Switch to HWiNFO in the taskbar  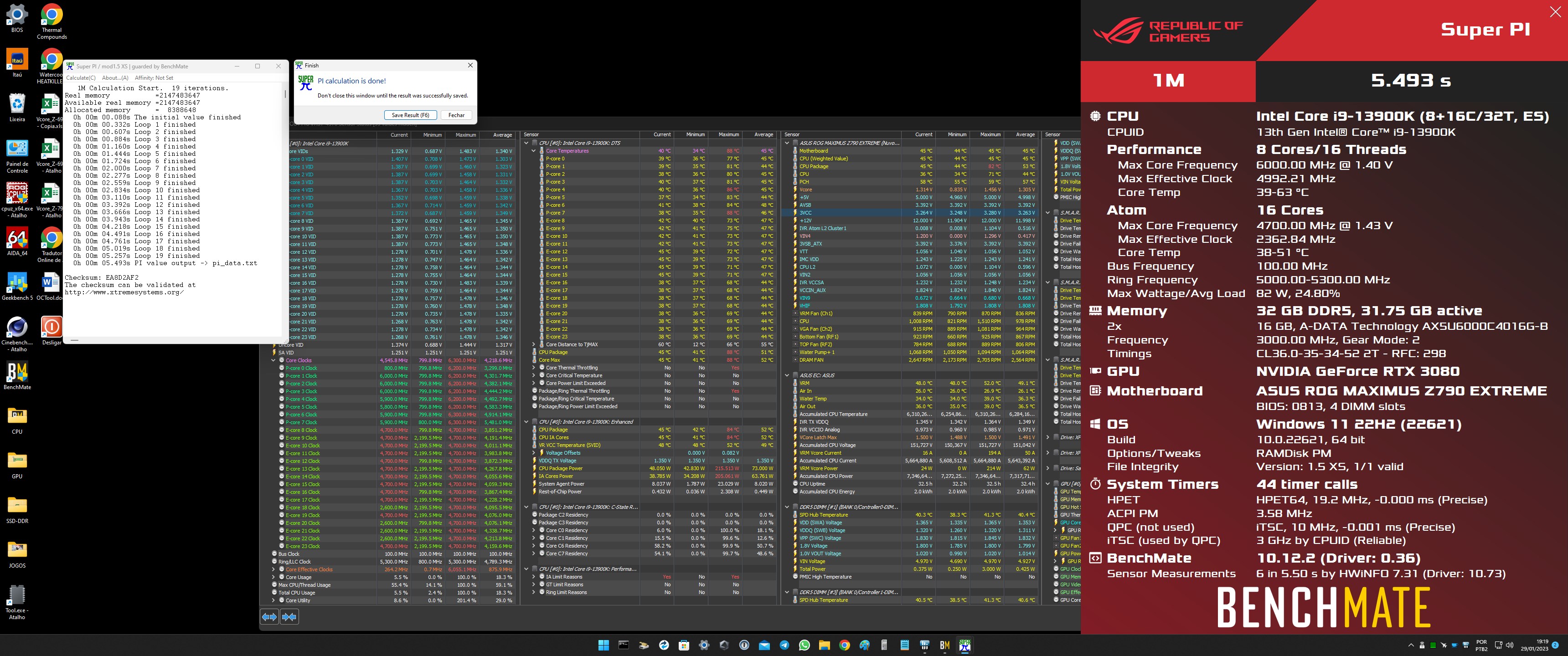(x=924, y=645)
